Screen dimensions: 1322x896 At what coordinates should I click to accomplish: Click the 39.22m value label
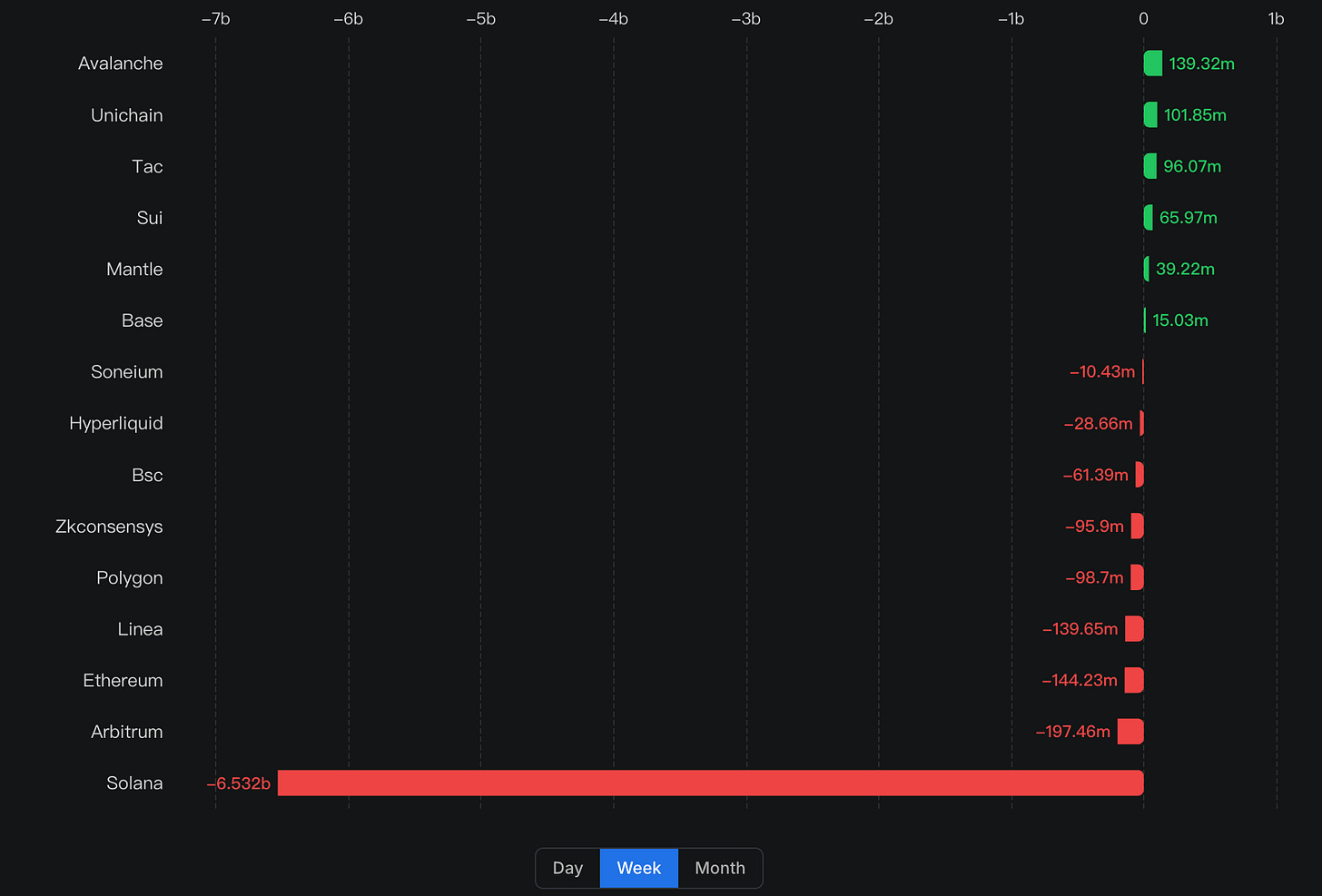pos(1185,270)
